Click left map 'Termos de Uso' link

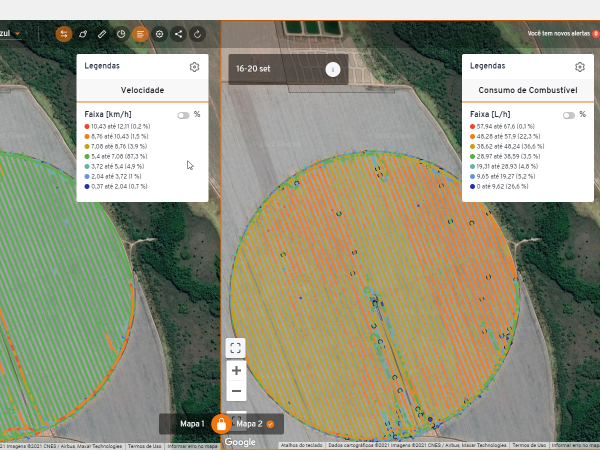coord(145,446)
